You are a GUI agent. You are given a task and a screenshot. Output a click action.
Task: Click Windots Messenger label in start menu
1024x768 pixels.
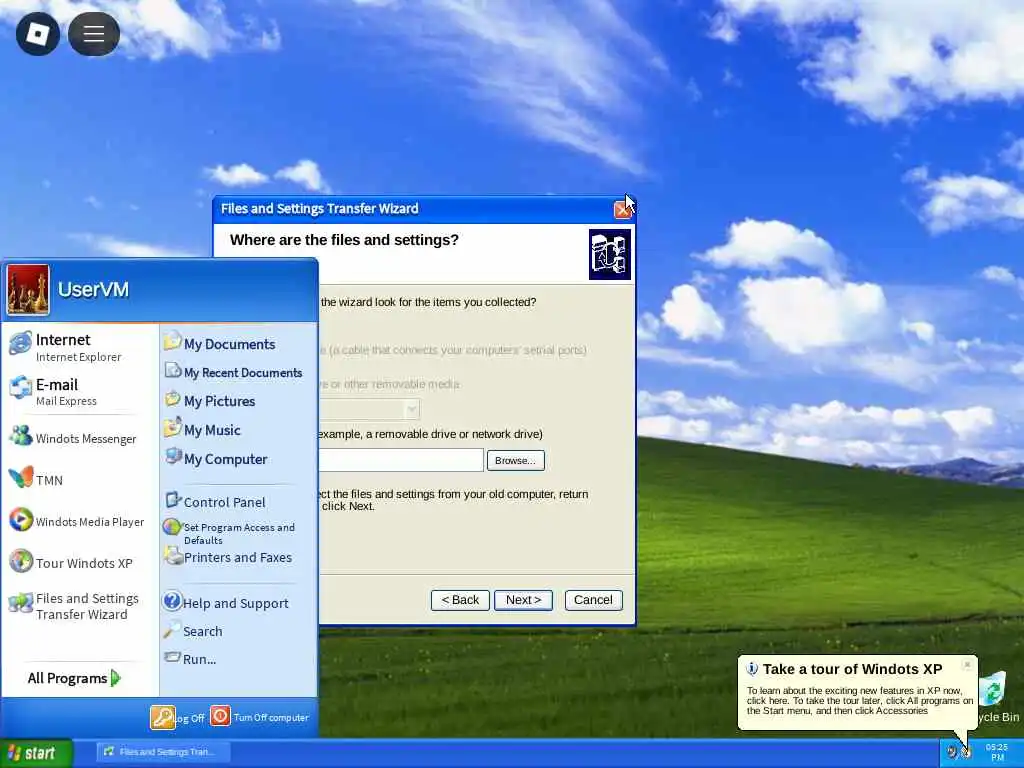pos(86,439)
